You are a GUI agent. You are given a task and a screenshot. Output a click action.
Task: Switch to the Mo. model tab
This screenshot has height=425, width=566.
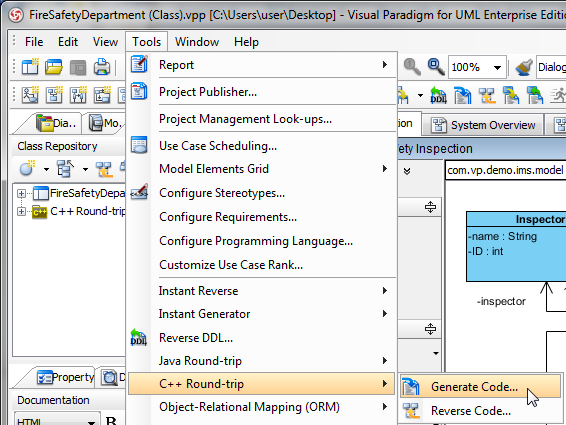pos(105,123)
